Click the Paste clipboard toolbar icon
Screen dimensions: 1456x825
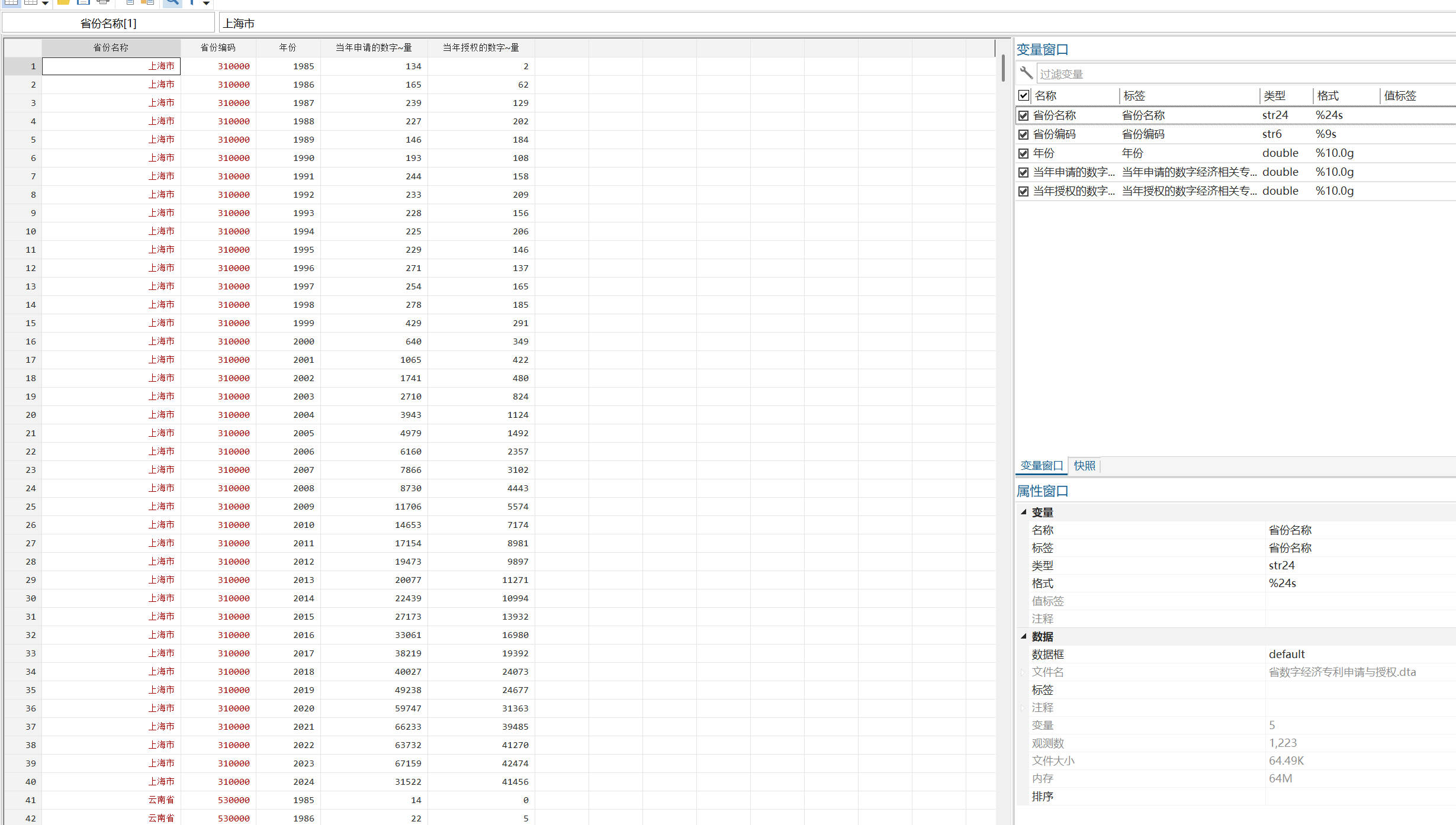(x=147, y=2)
